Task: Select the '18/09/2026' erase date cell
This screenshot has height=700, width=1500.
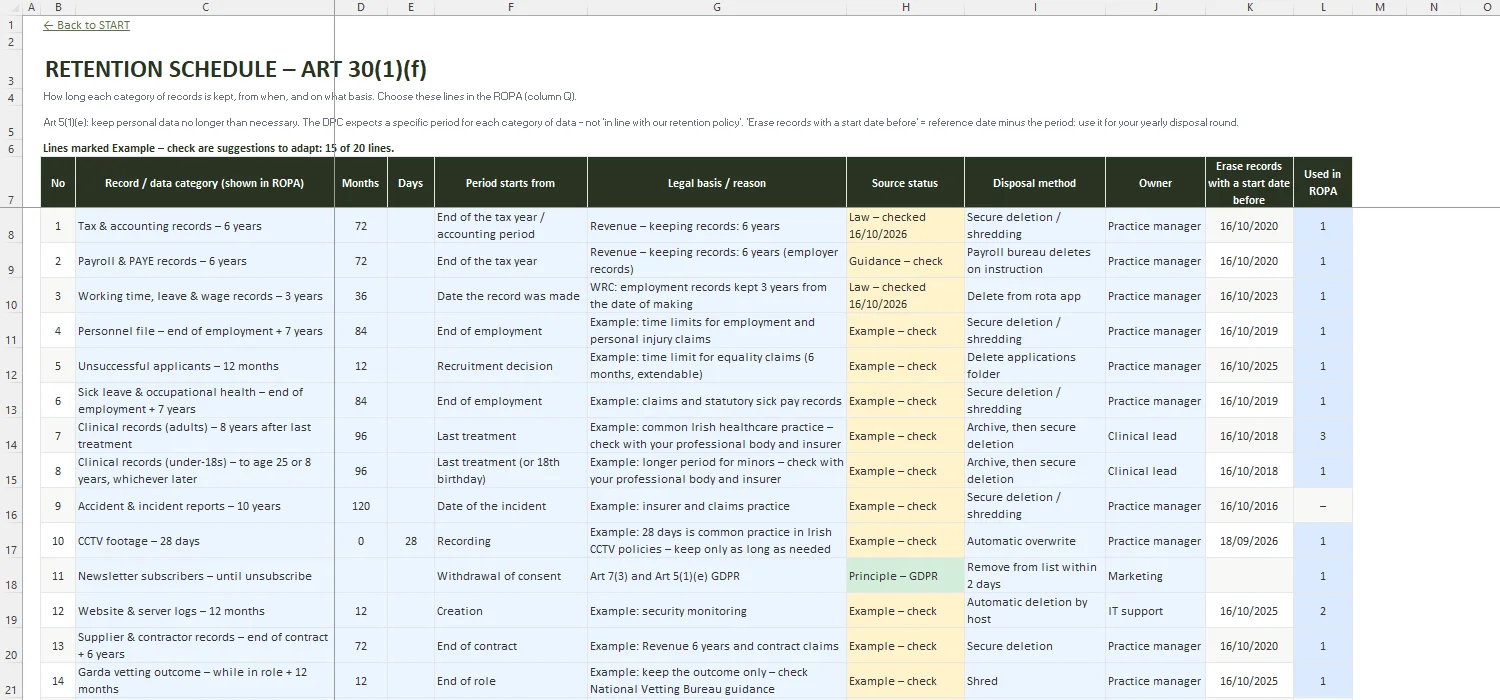Action: 1249,541
